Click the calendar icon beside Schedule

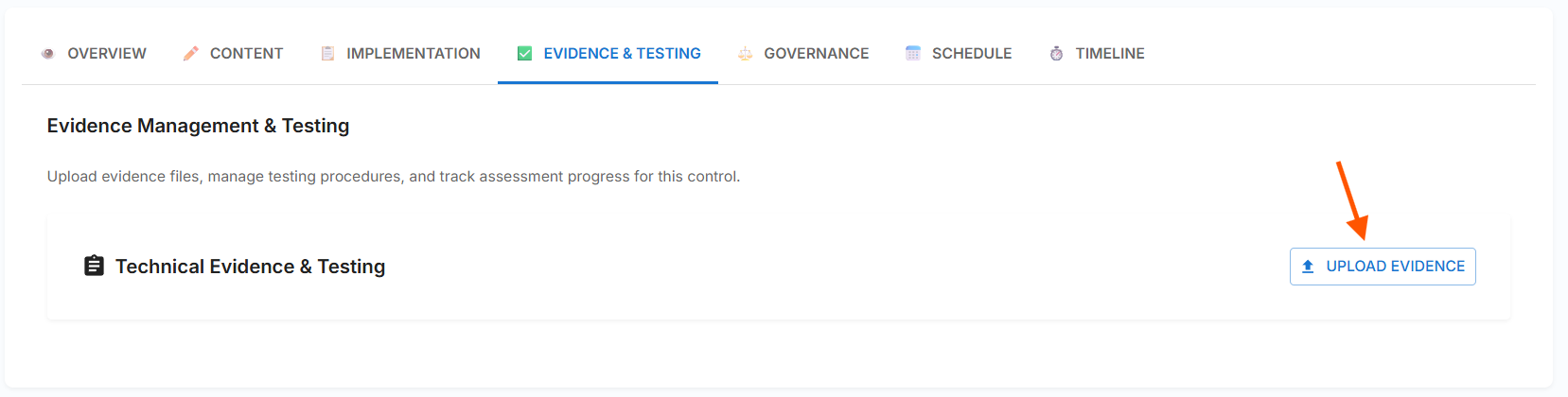click(x=912, y=54)
